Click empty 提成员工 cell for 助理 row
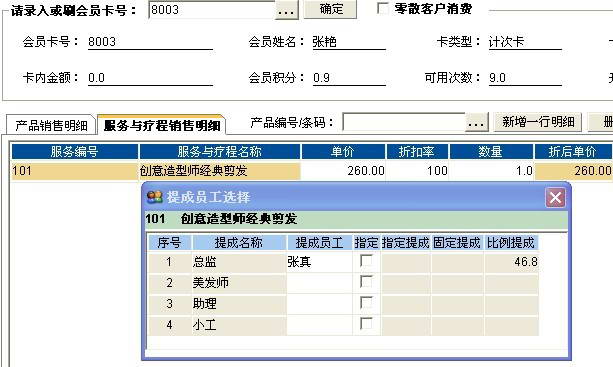Image resolution: width=613 pixels, height=367 pixels. [x=319, y=304]
